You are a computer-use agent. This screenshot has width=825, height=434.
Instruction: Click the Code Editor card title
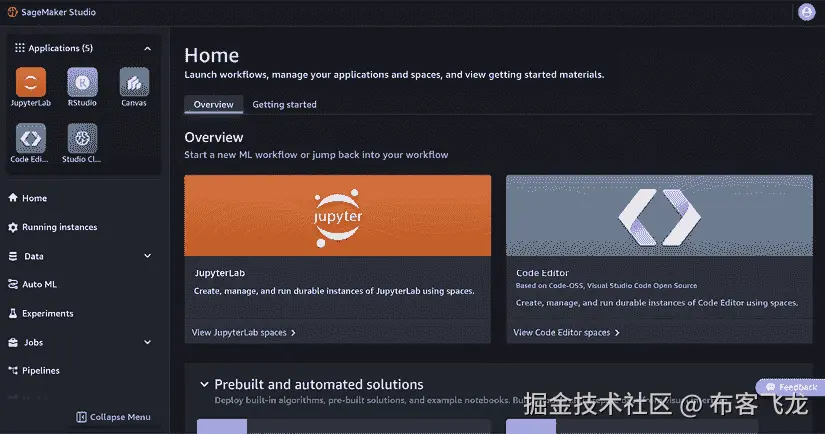pos(542,273)
